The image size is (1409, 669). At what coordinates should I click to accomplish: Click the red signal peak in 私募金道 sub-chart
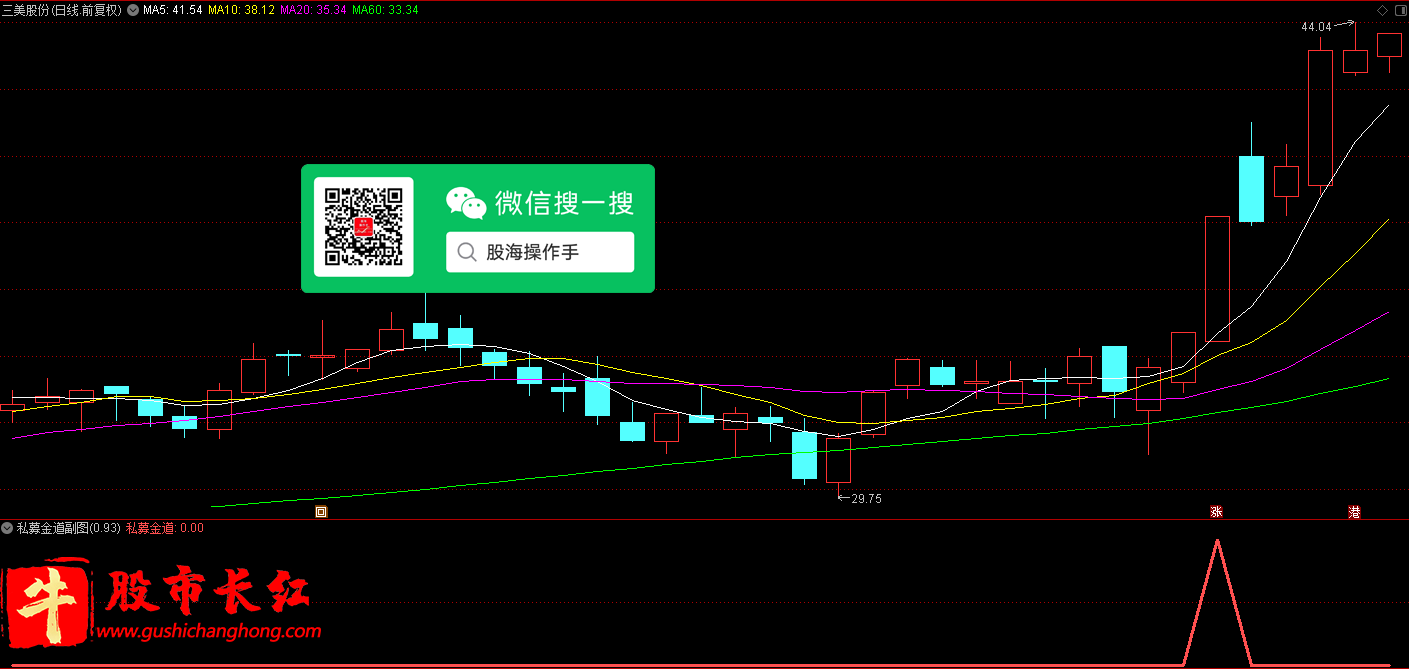pos(1217,543)
